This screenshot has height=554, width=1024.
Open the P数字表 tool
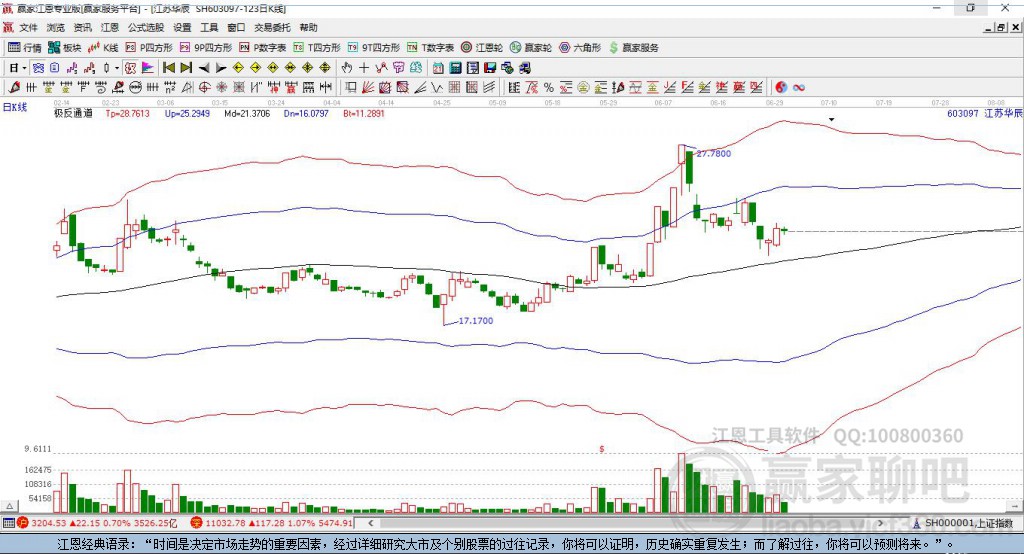(x=263, y=48)
